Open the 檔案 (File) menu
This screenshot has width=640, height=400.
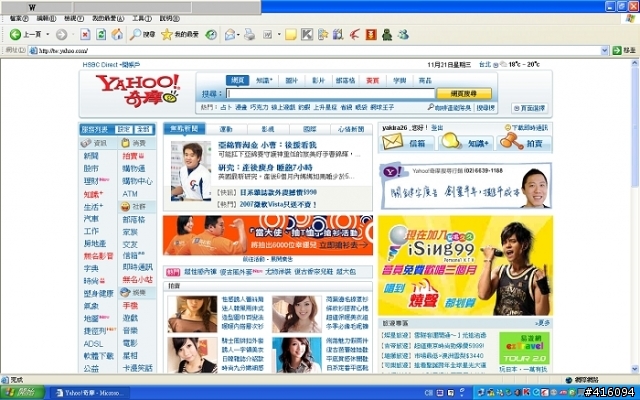[x=19, y=18]
